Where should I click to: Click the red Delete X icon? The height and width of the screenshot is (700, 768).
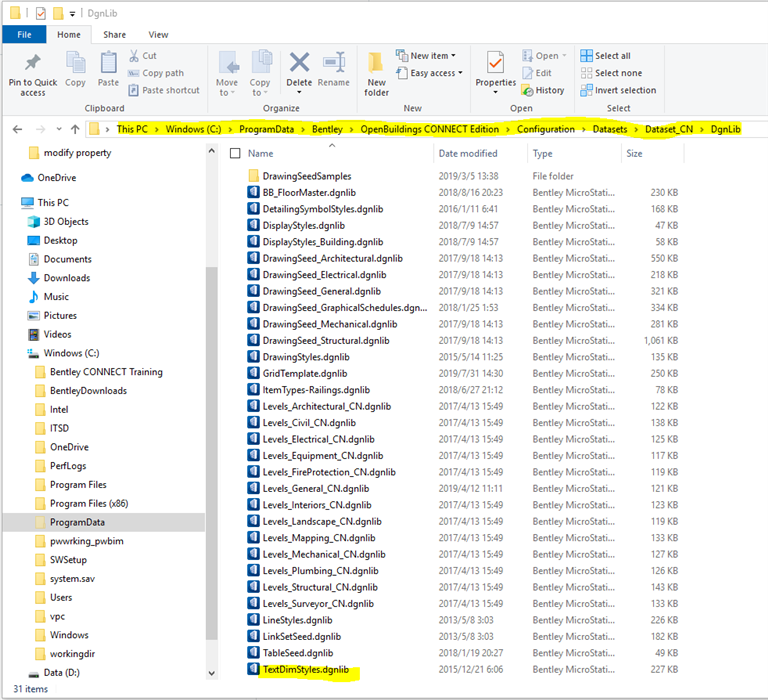pyautogui.click(x=299, y=62)
